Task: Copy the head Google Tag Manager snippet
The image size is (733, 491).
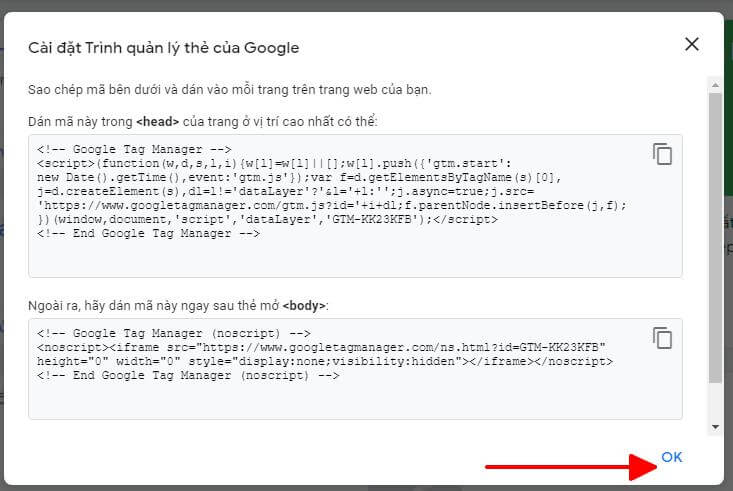Action: click(662, 154)
